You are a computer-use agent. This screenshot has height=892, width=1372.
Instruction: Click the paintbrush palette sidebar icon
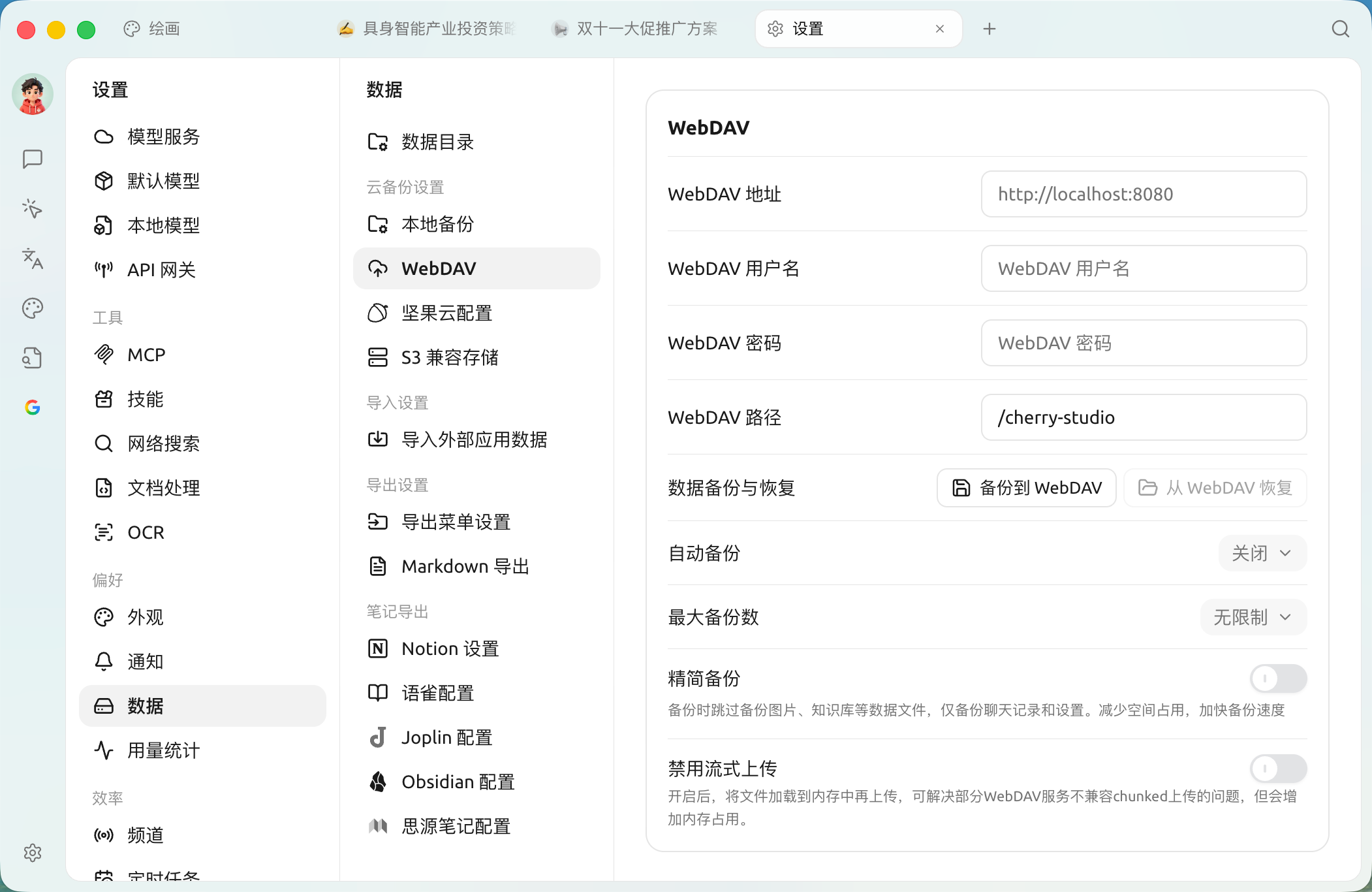click(33, 308)
